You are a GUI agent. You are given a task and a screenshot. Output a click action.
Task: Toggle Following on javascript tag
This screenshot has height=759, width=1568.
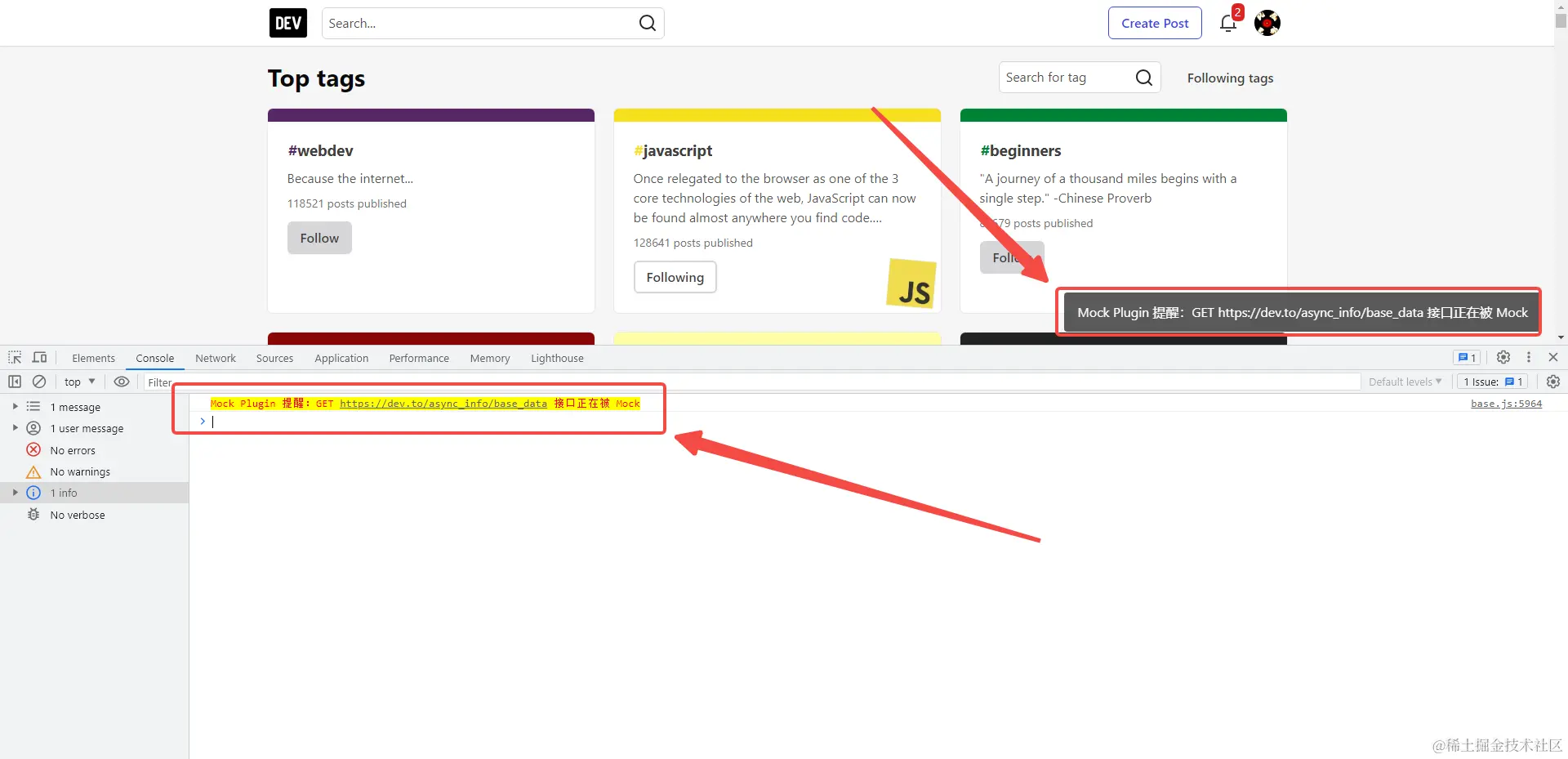[x=675, y=277]
